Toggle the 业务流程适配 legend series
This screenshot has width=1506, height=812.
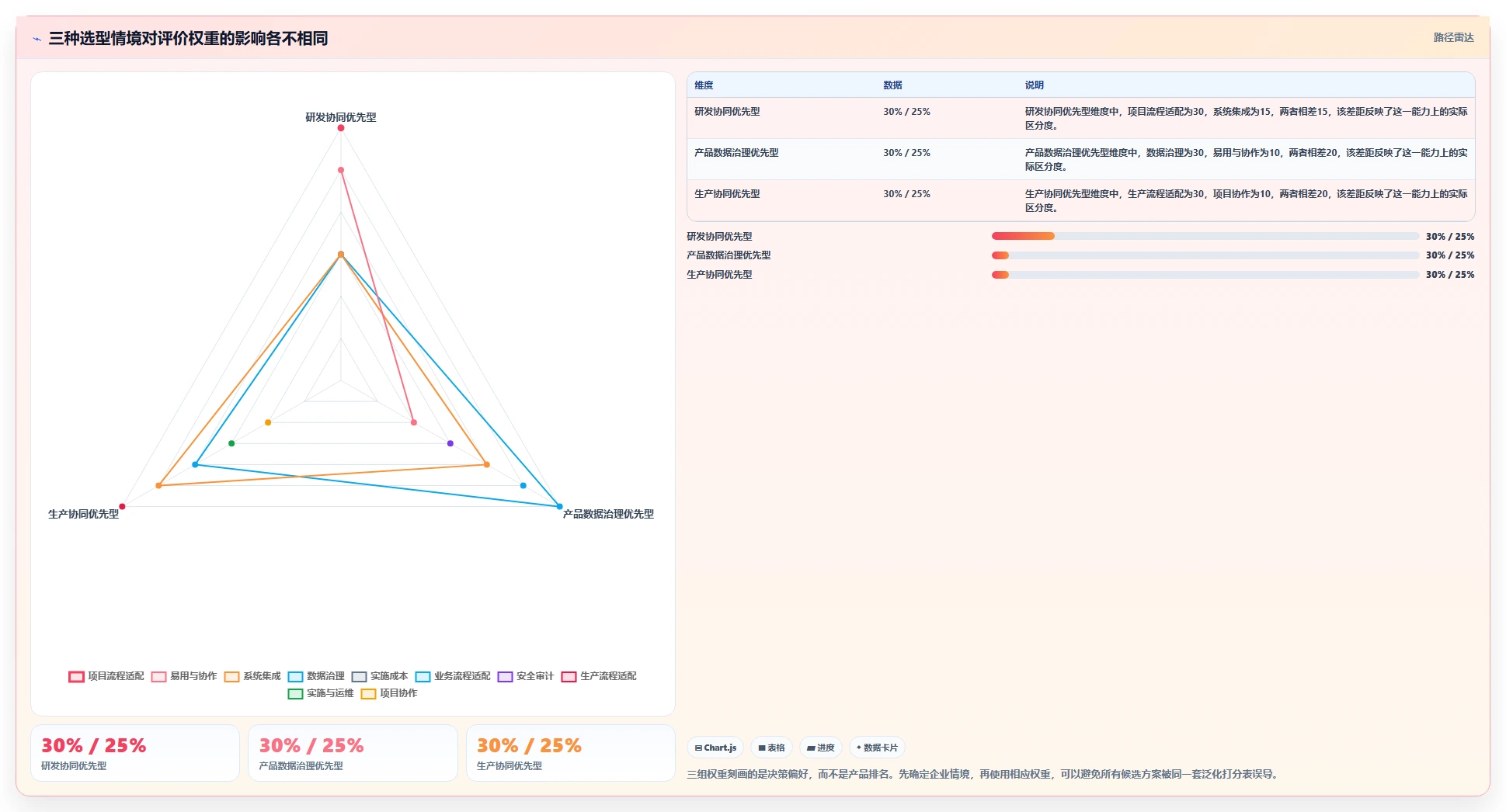[x=453, y=676]
